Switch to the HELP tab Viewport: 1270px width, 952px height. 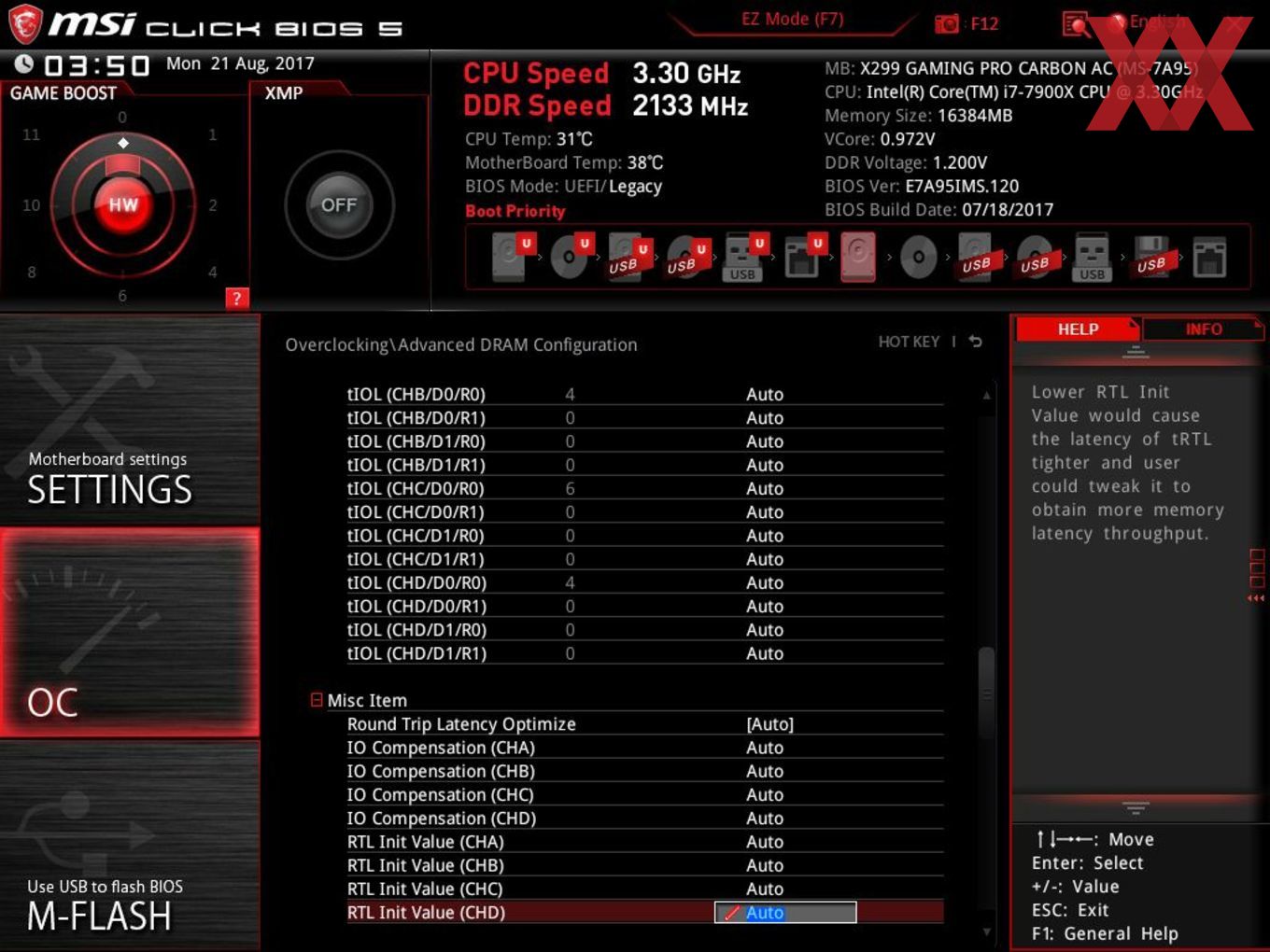[1077, 329]
